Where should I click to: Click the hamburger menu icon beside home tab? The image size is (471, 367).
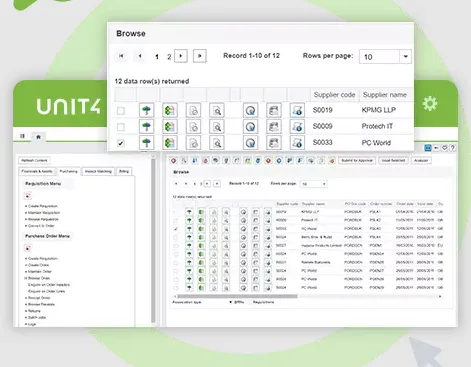click(22, 136)
